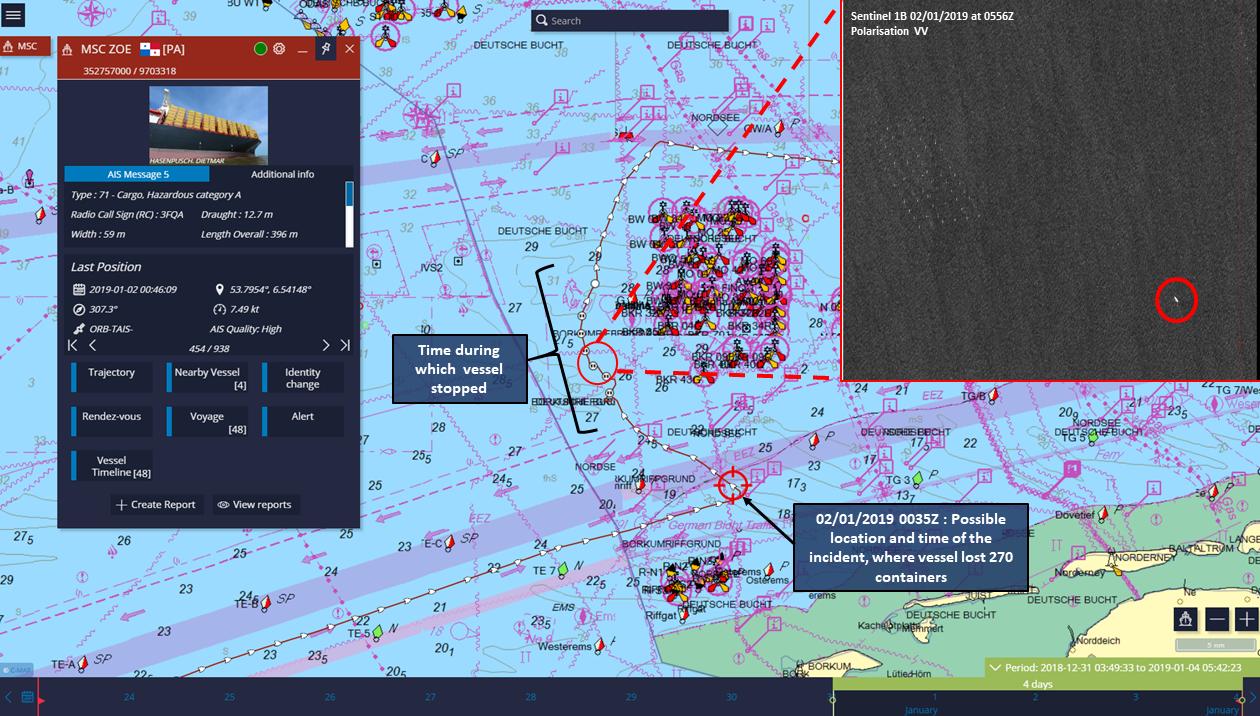Click the TE-5 green buoy on the chart
Image resolution: width=1260 pixels, height=716 pixels.
(x=377, y=631)
